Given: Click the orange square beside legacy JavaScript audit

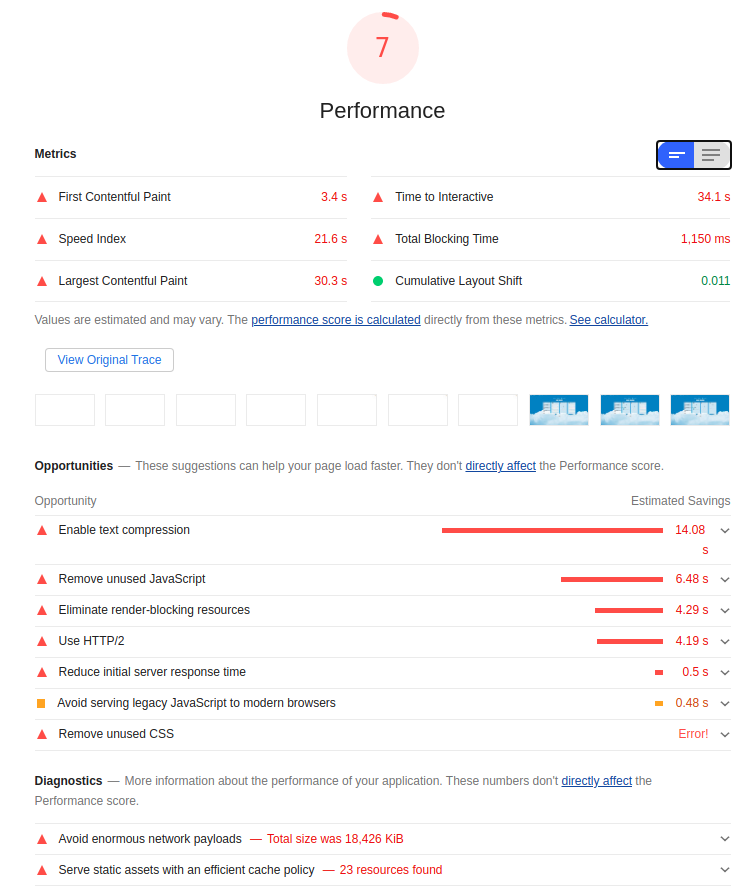Looking at the screenshot, I should tap(41, 703).
